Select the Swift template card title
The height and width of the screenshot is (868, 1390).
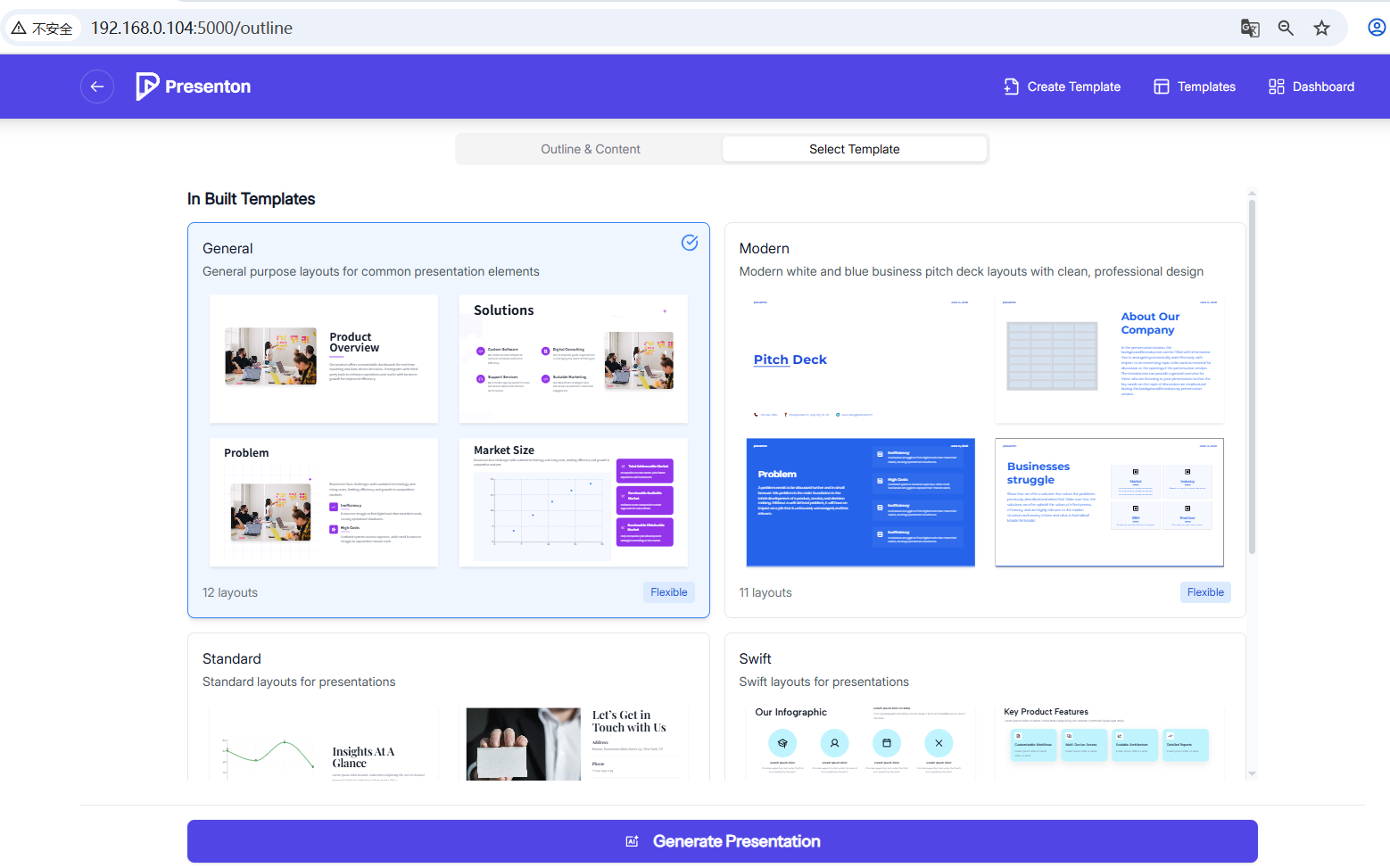pos(756,659)
